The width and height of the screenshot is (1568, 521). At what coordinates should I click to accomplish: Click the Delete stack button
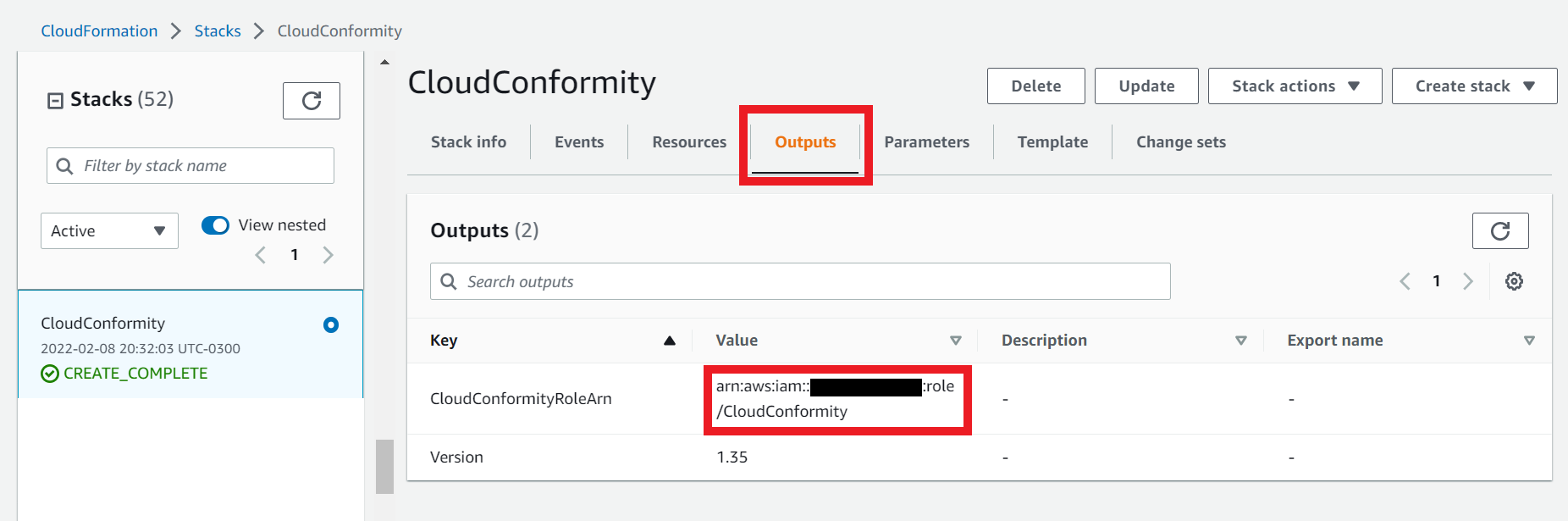[x=1035, y=86]
